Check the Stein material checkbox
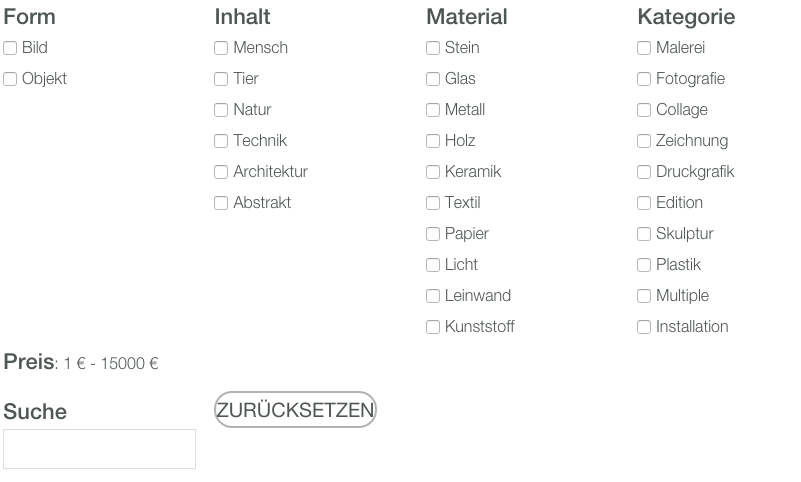The height and width of the screenshot is (482, 801). coord(433,48)
